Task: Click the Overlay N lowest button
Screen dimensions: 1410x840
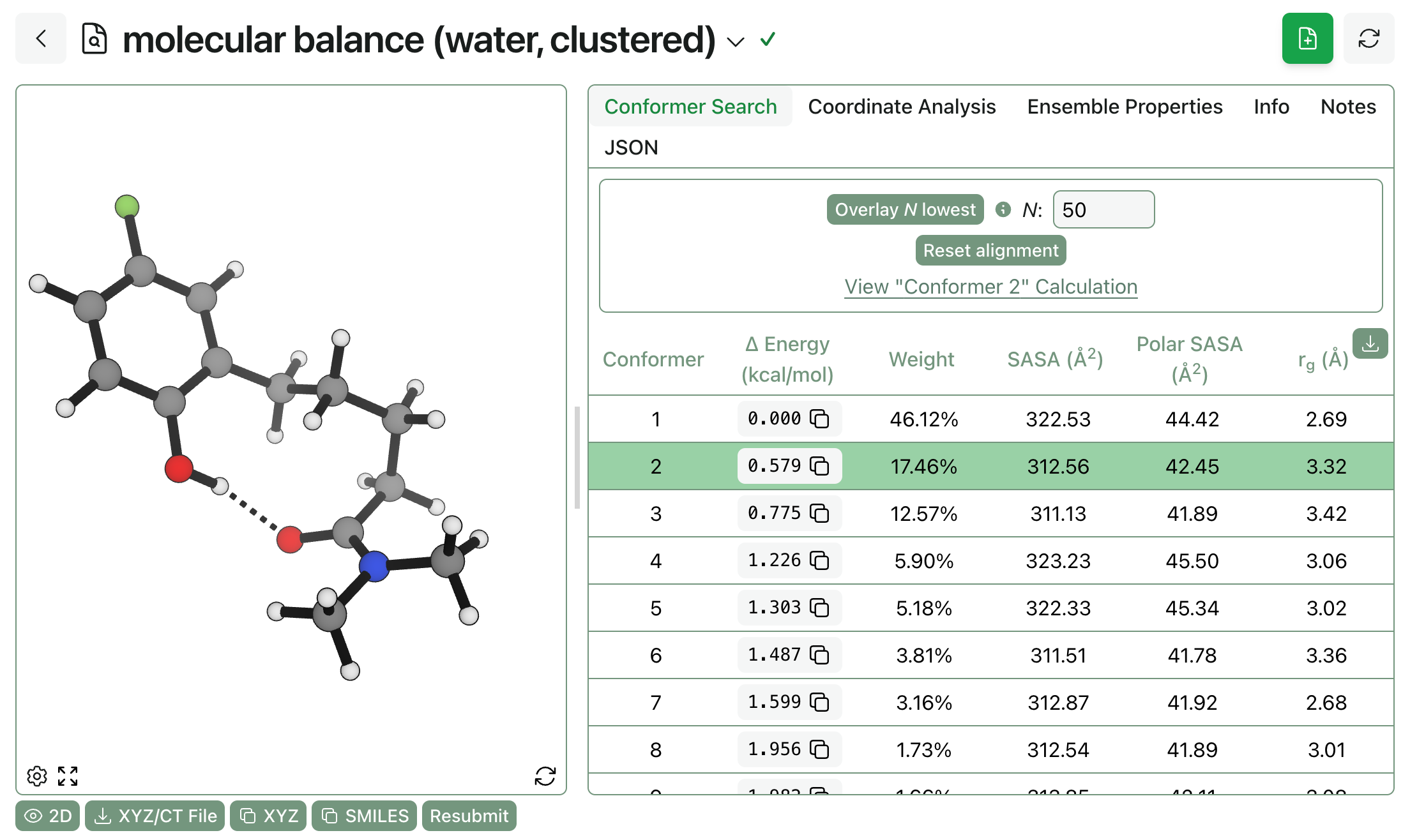Action: click(x=904, y=209)
